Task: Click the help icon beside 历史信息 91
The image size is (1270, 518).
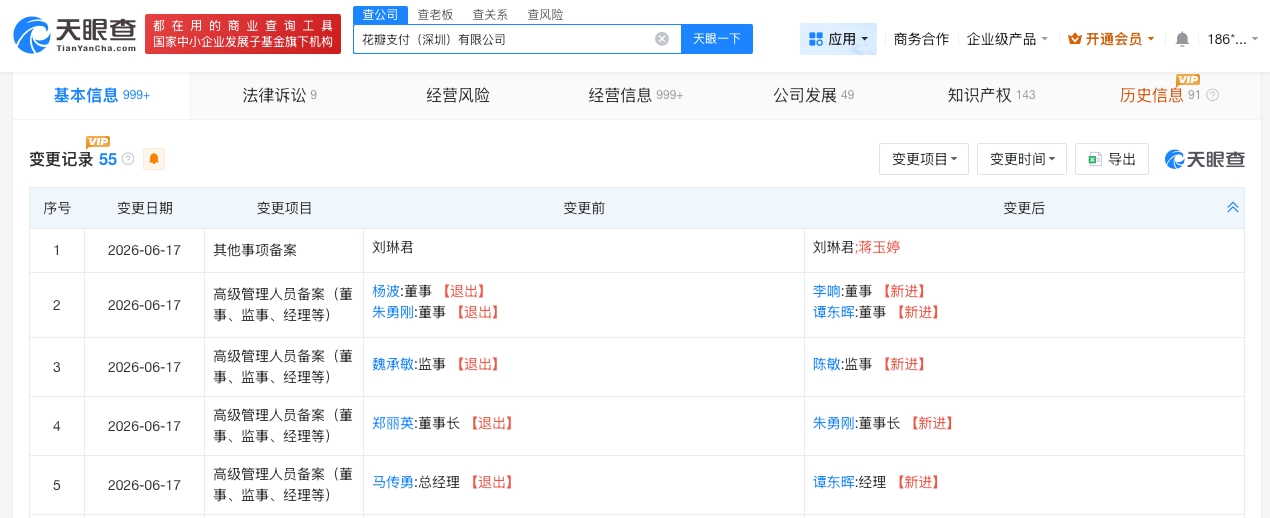Action: (x=1213, y=95)
